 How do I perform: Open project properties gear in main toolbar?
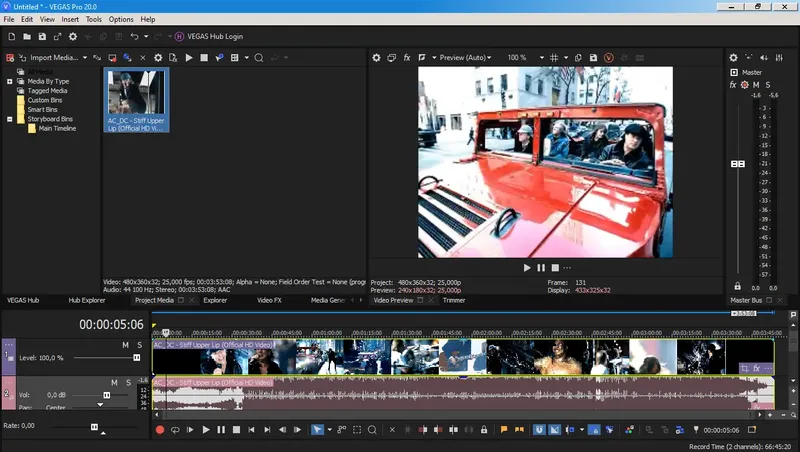[72, 37]
